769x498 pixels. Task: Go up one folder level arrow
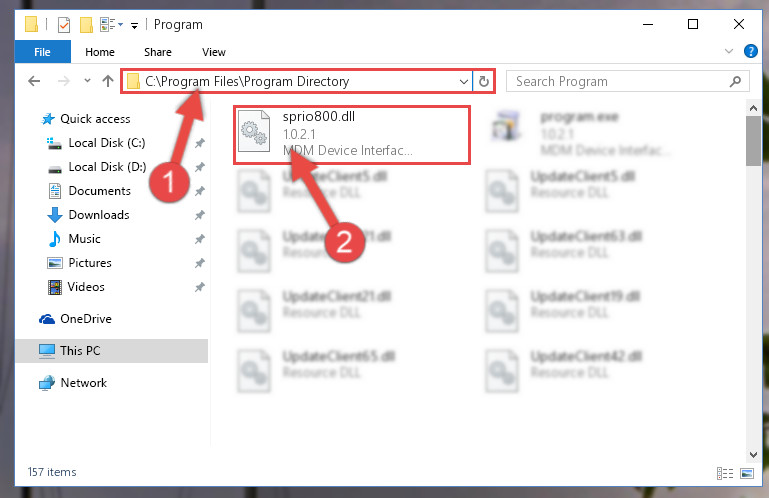108,81
